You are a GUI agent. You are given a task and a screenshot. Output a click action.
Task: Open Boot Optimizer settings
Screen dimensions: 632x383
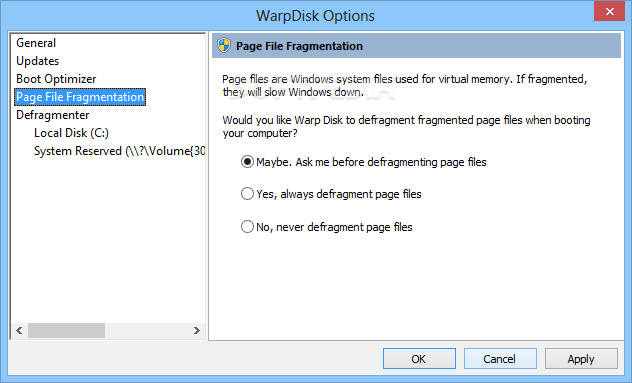point(56,79)
